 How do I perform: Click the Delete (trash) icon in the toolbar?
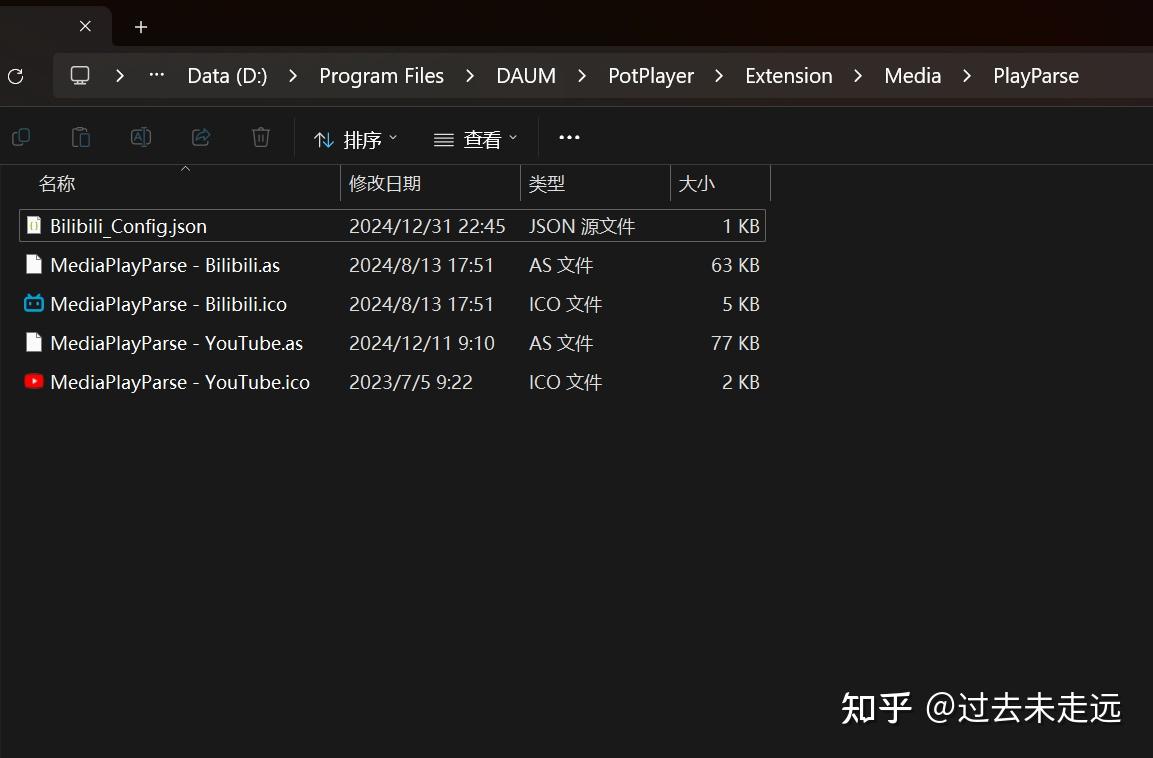(x=261, y=137)
